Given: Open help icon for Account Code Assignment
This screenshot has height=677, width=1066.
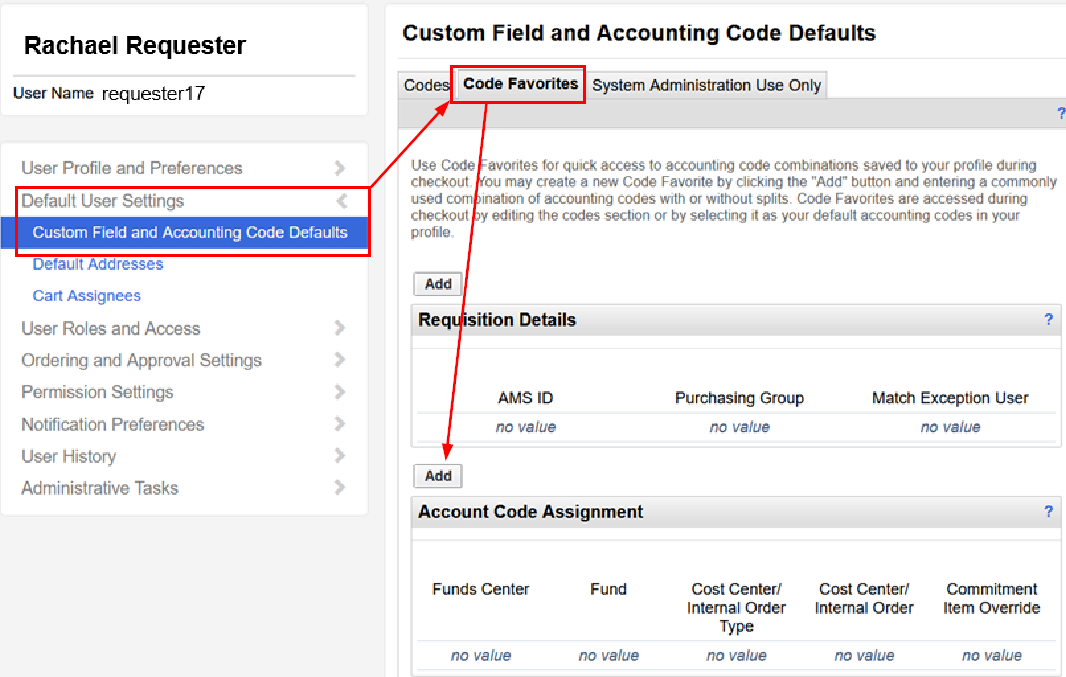Looking at the screenshot, I should click(x=1048, y=511).
